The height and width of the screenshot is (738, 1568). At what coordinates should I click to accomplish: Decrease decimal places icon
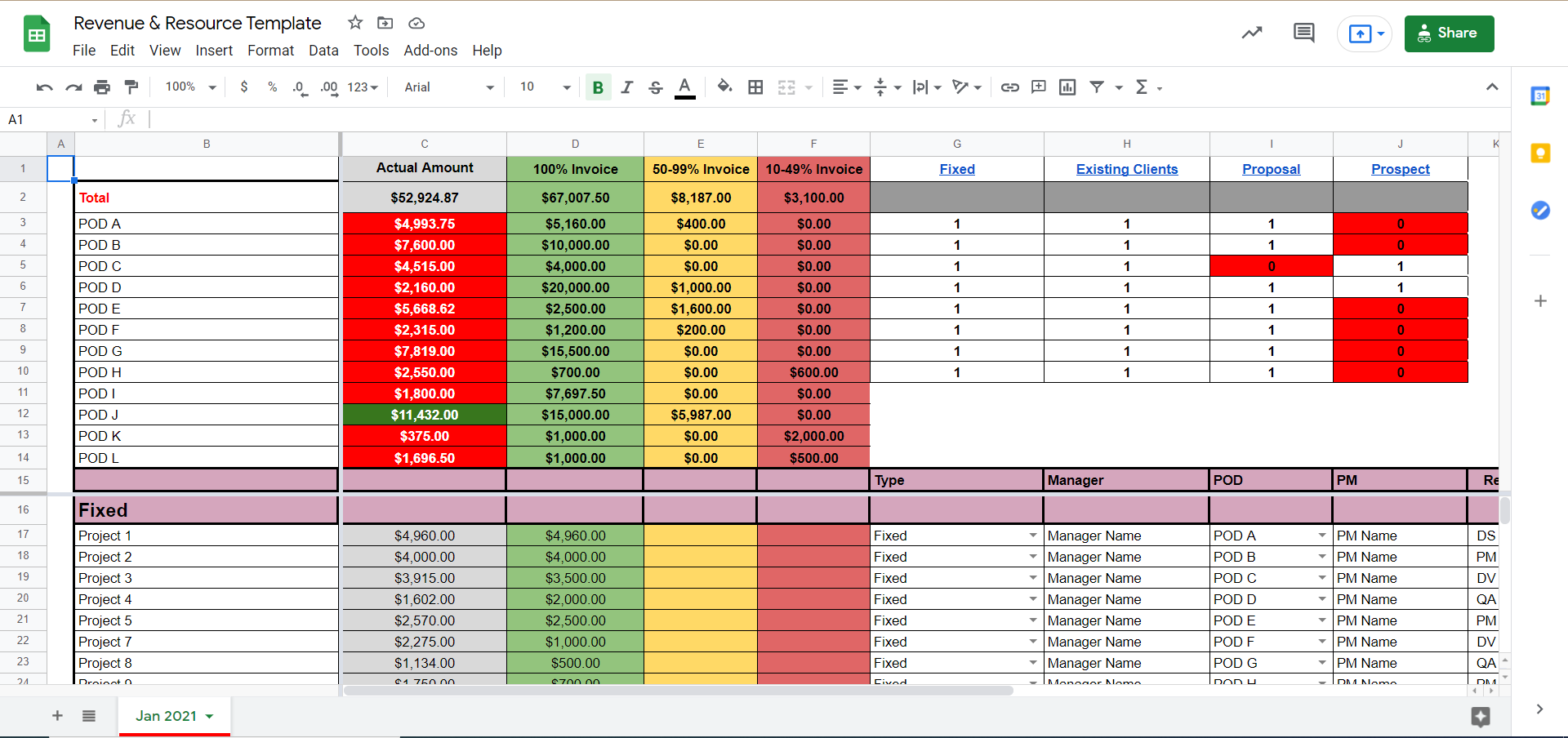pyautogui.click(x=300, y=87)
